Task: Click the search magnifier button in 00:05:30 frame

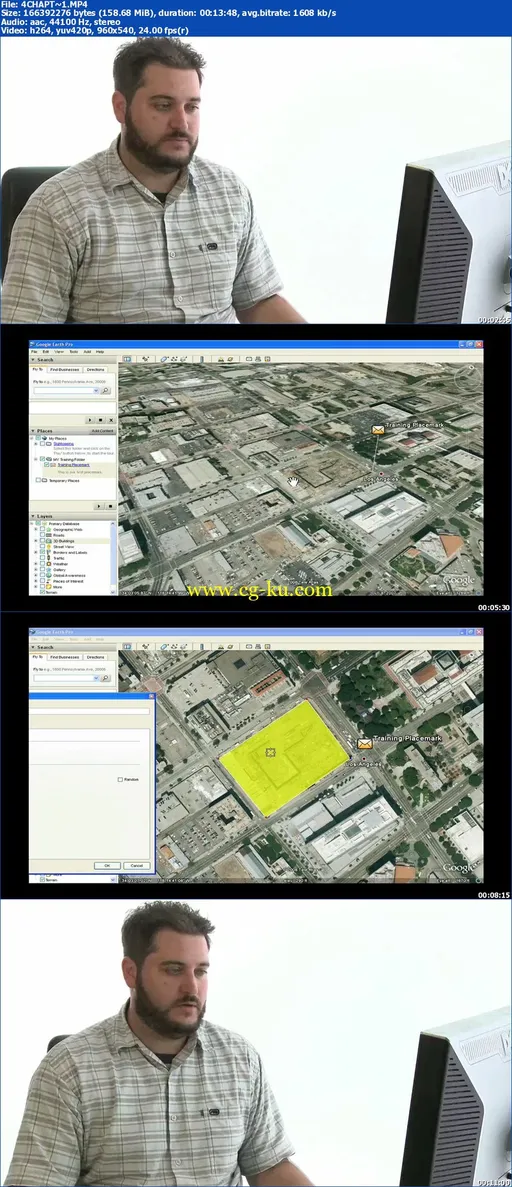Action: pos(105,391)
